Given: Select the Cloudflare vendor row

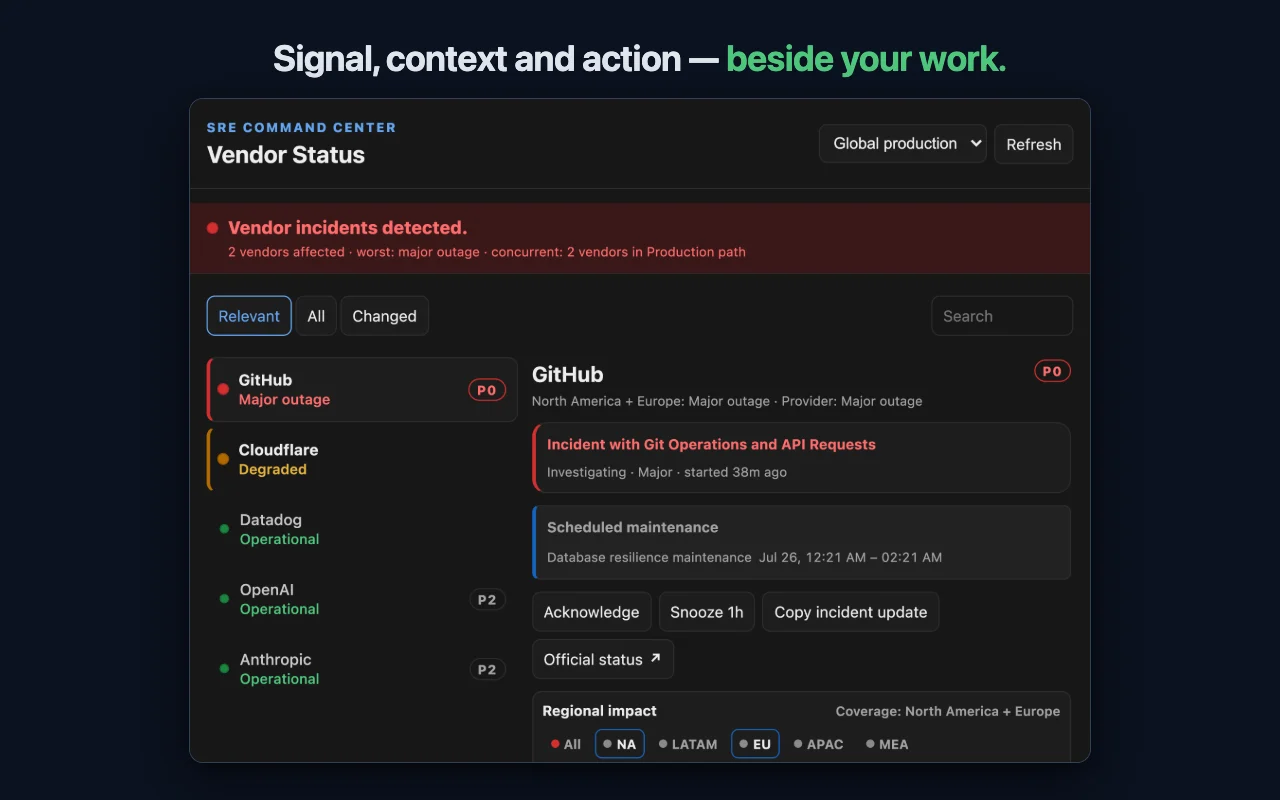Looking at the screenshot, I should (x=362, y=459).
